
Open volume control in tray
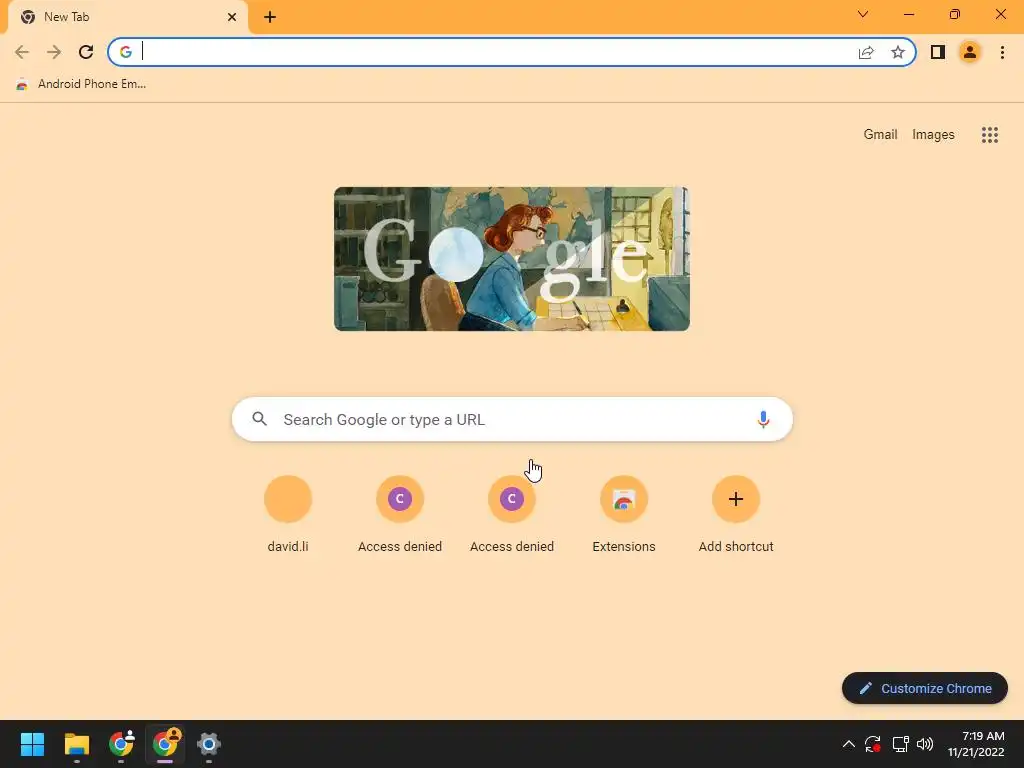(x=925, y=744)
